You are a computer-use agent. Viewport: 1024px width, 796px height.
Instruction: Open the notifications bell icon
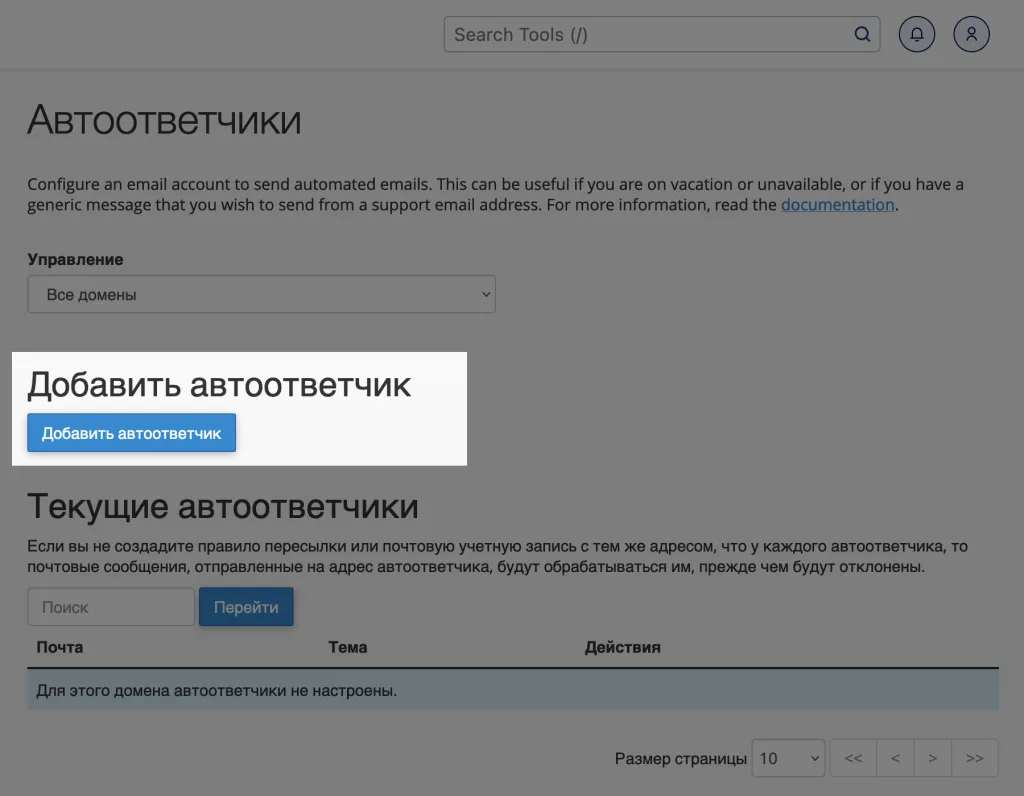(x=917, y=34)
